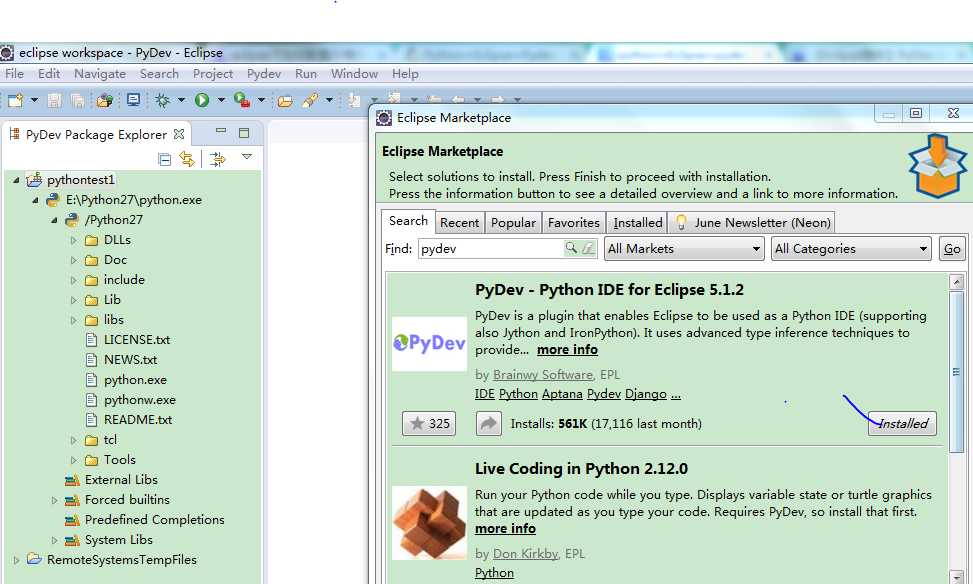
Task: Click the Open Console monitor icon
Action: tap(133, 100)
